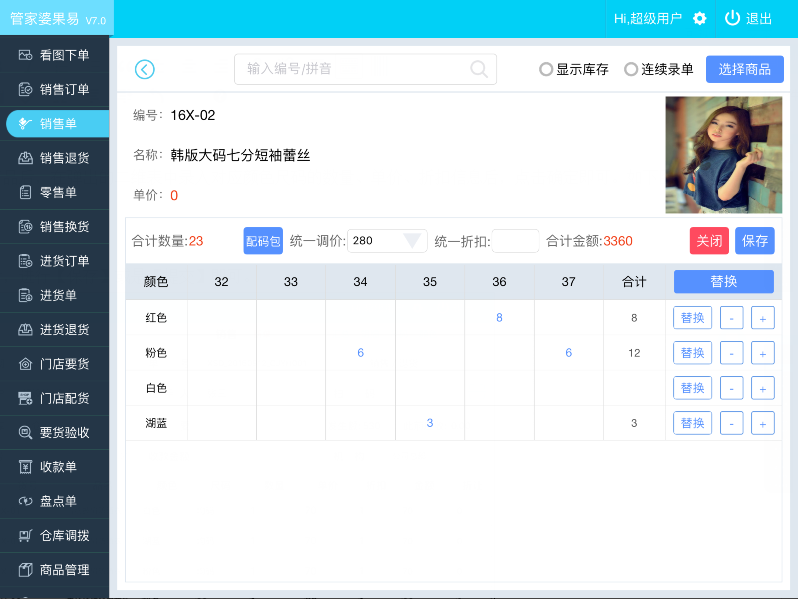This screenshot has height=599, width=798.
Task: Decrease quantity in the 湖蓝 row
Action: click(732, 423)
